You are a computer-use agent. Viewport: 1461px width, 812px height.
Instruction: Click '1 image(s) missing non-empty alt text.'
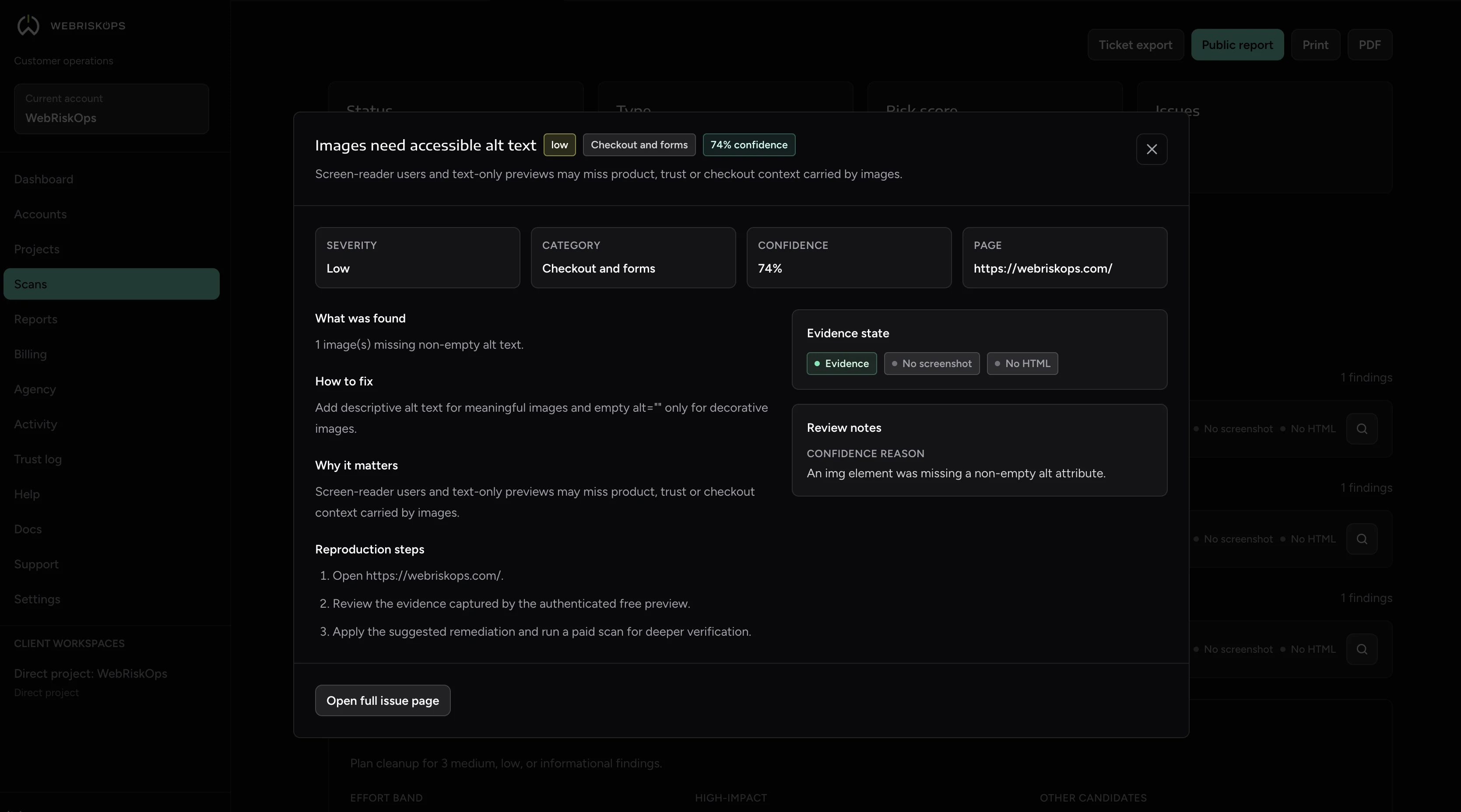tap(419, 345)
